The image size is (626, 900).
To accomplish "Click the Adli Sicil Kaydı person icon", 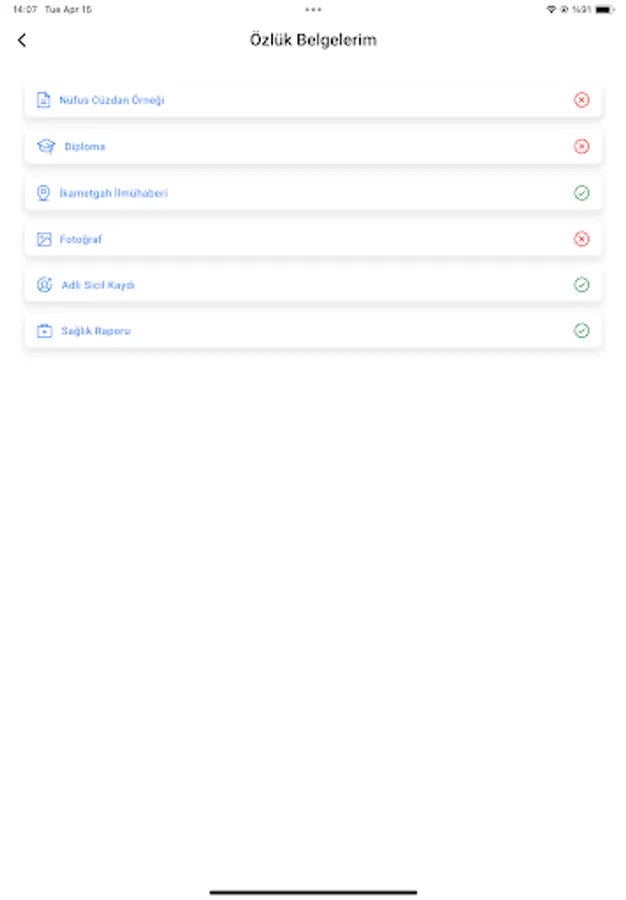I will tap(44, 285).
